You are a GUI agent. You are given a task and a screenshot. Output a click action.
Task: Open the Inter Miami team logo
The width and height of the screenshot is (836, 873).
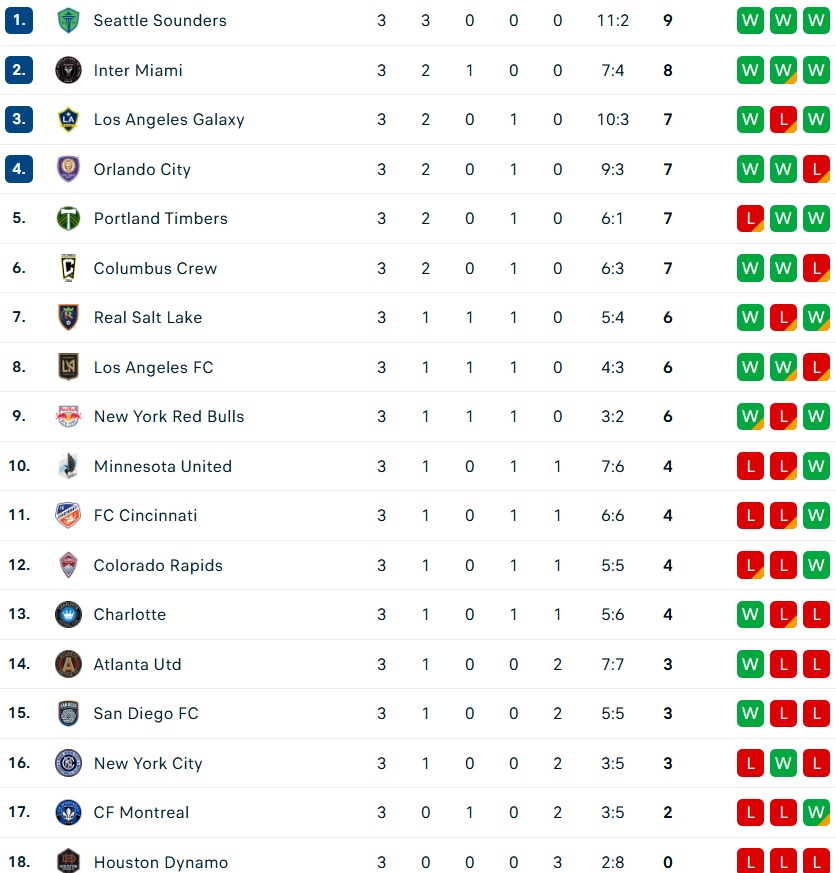(68, 70)
